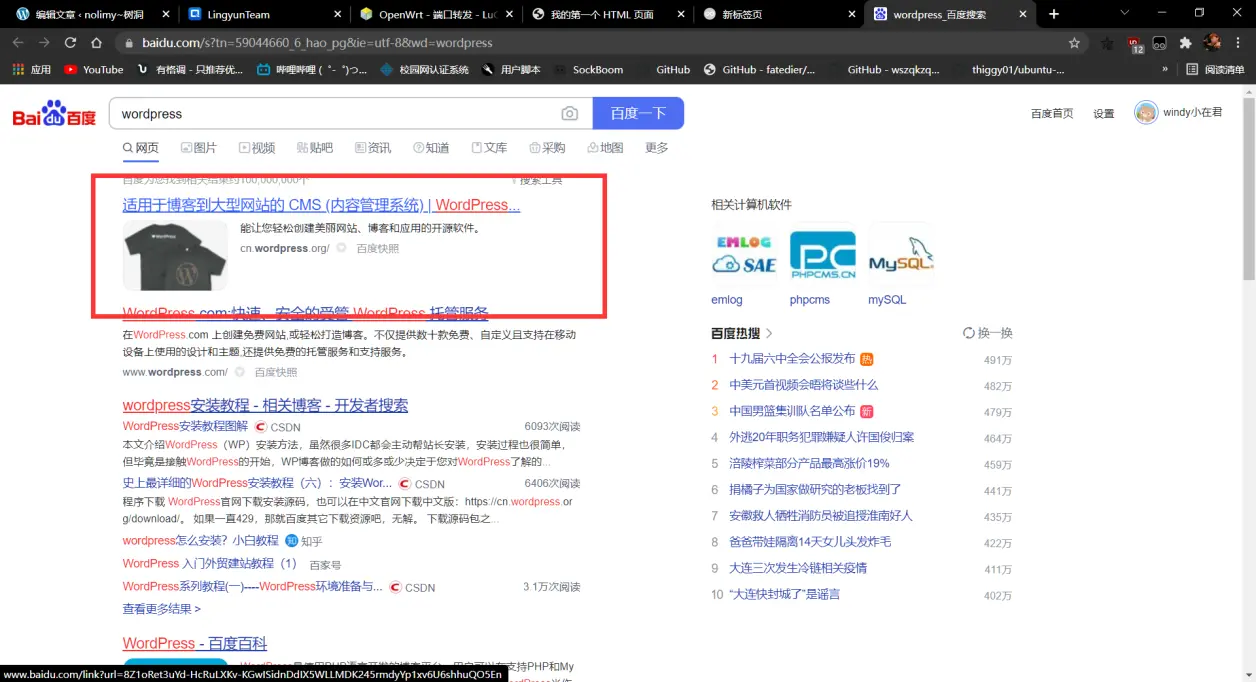Reload the page with refresh icon
The height and width of the screenshot is (682, 1256).
point(70,43)
